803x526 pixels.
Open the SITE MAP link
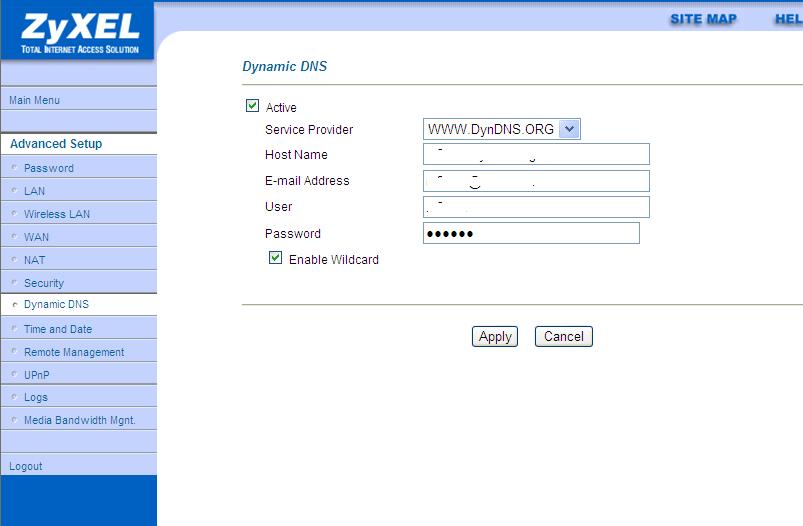[x=703, y=19]
